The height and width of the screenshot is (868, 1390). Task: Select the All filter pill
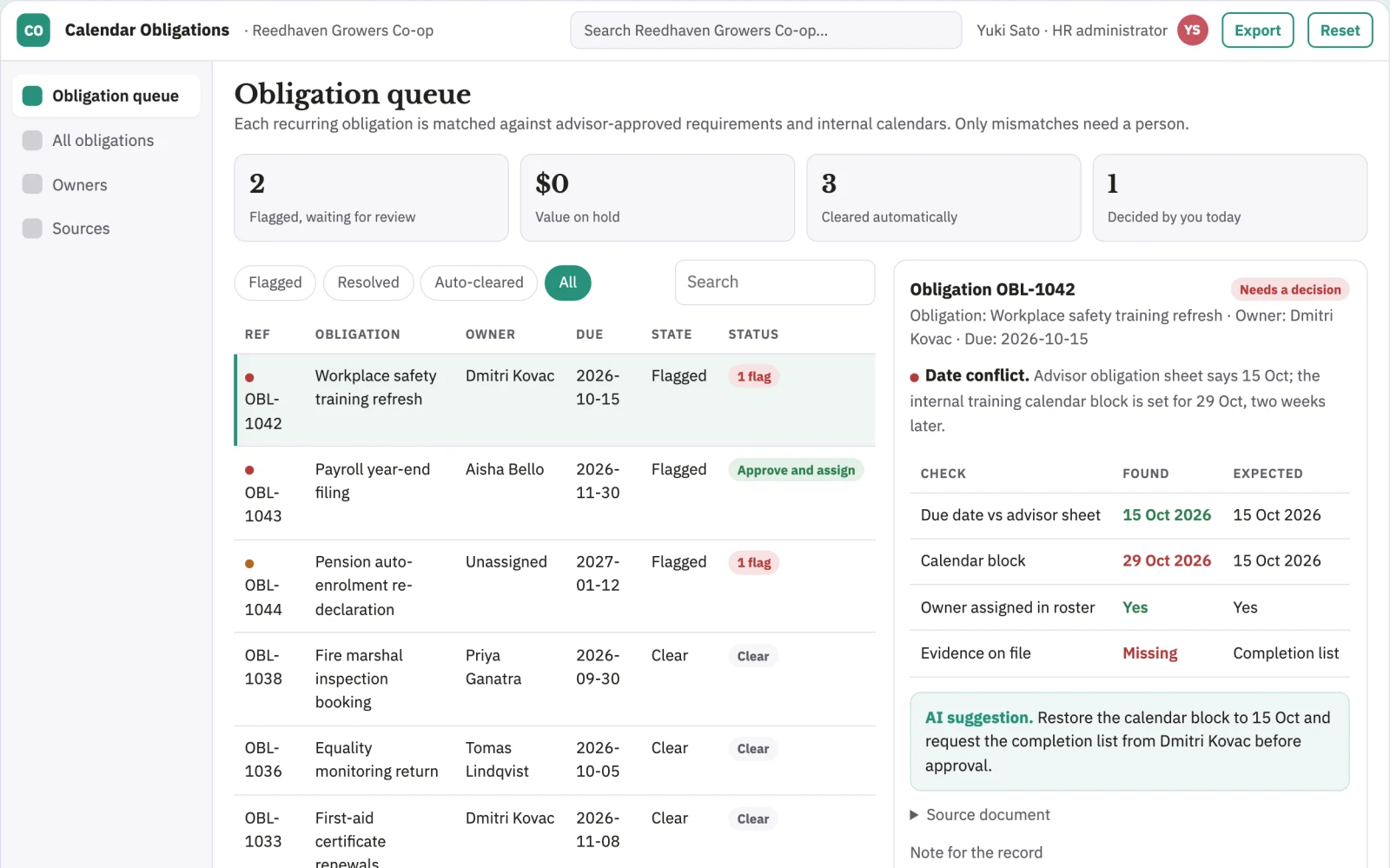point(568,282)
